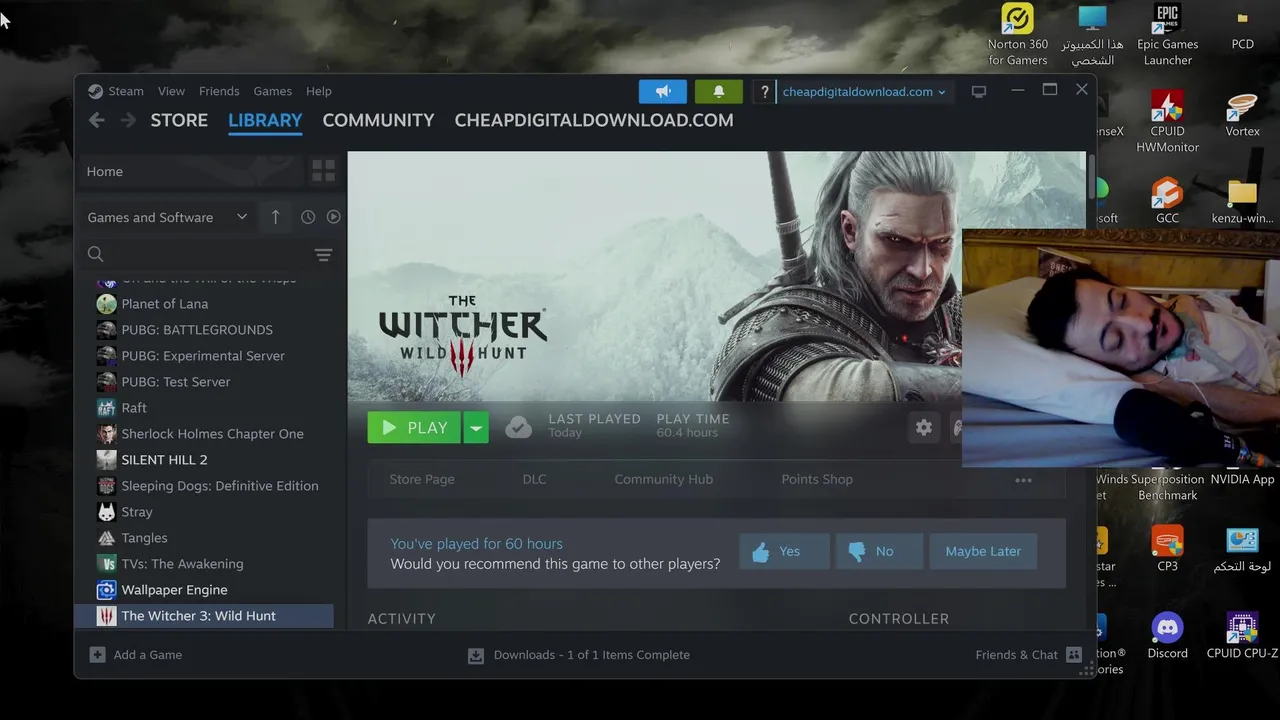Click the question mark help icon
This screenshot has height=720, width=1280.
(764, 91)
